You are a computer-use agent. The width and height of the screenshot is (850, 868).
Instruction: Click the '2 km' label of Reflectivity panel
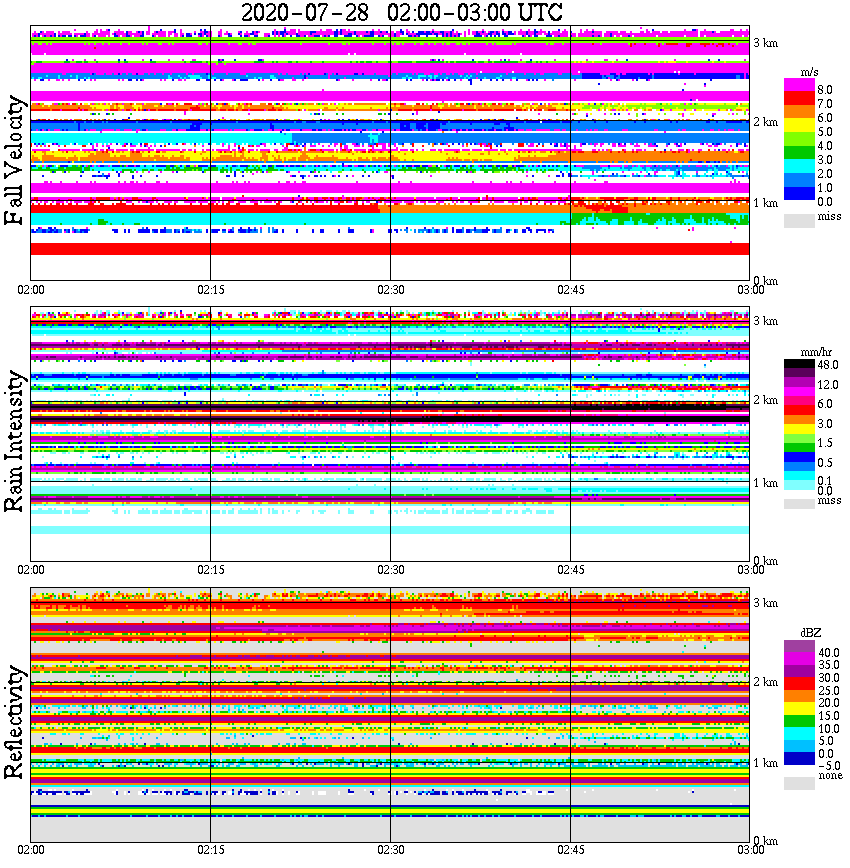point(765,681)
